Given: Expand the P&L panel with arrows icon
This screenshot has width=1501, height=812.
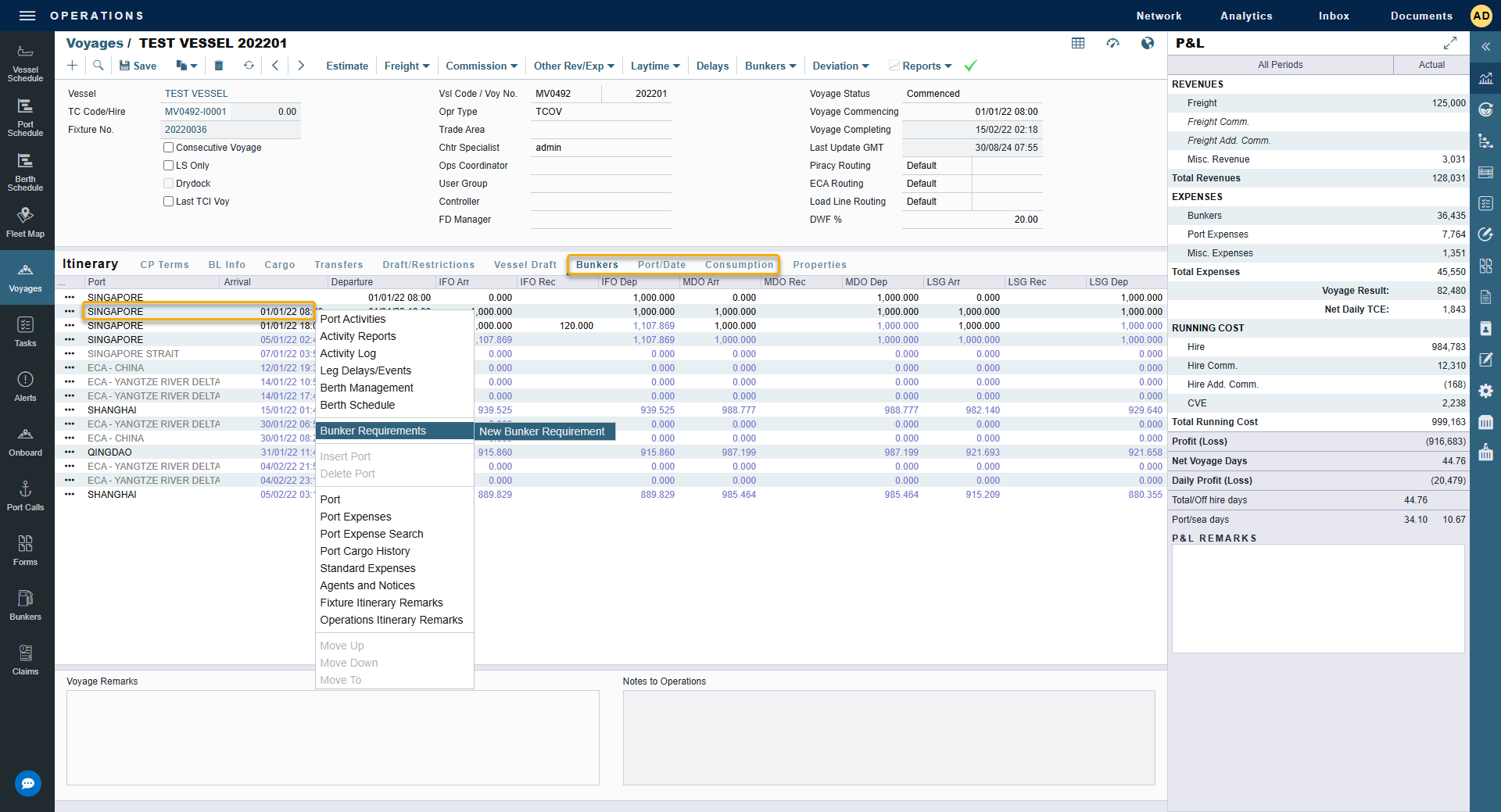Looking at the screenshot, I should click(1449, 43).
